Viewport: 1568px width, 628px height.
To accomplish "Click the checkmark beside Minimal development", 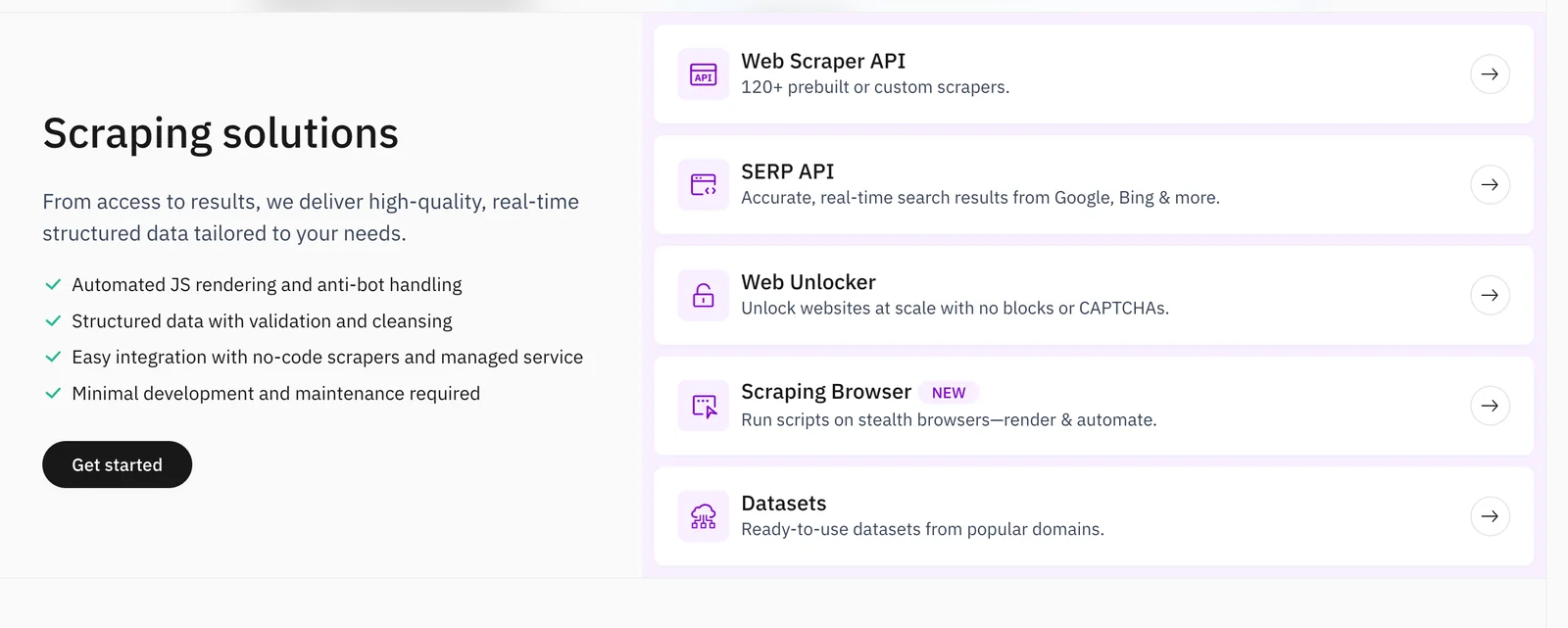I will tap(53, 394).
